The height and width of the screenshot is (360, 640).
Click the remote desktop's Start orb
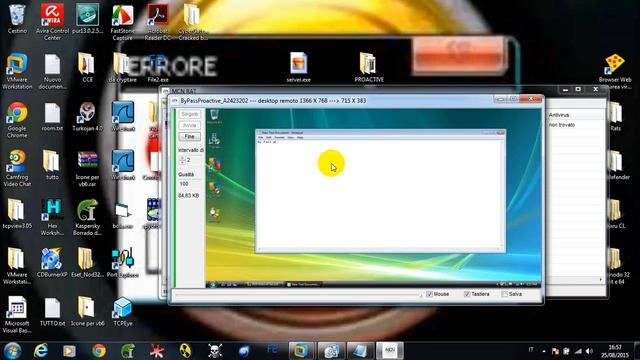point(213,284)
